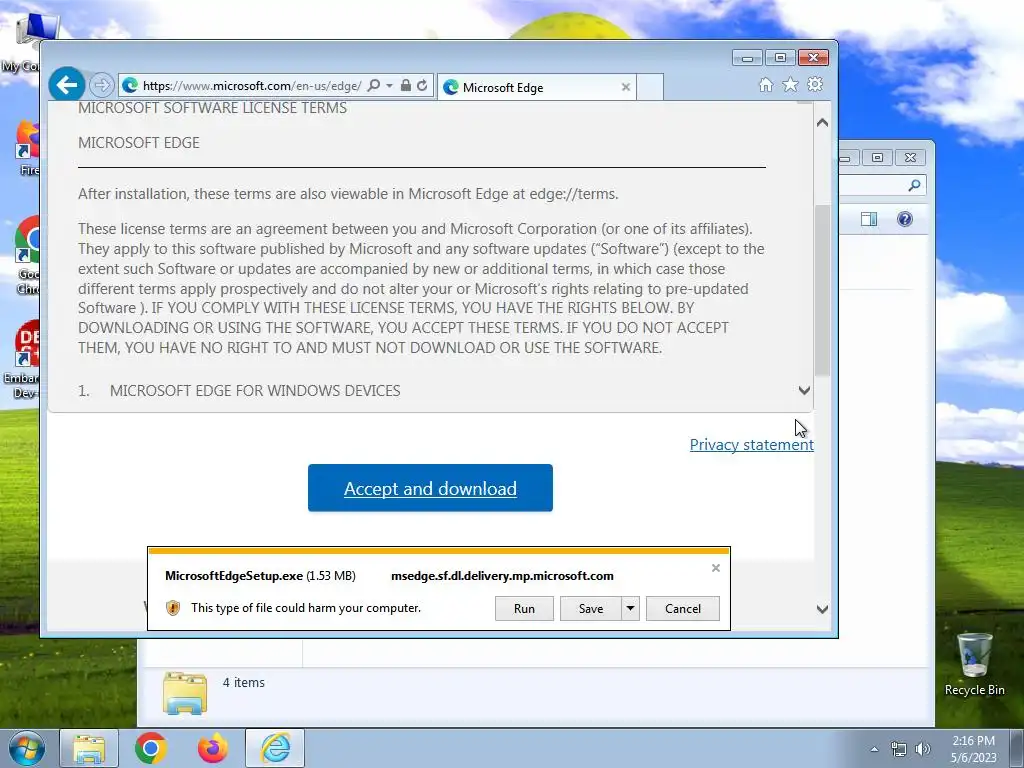Expand Save options dropdown arrow

click(x=630, y=609)
